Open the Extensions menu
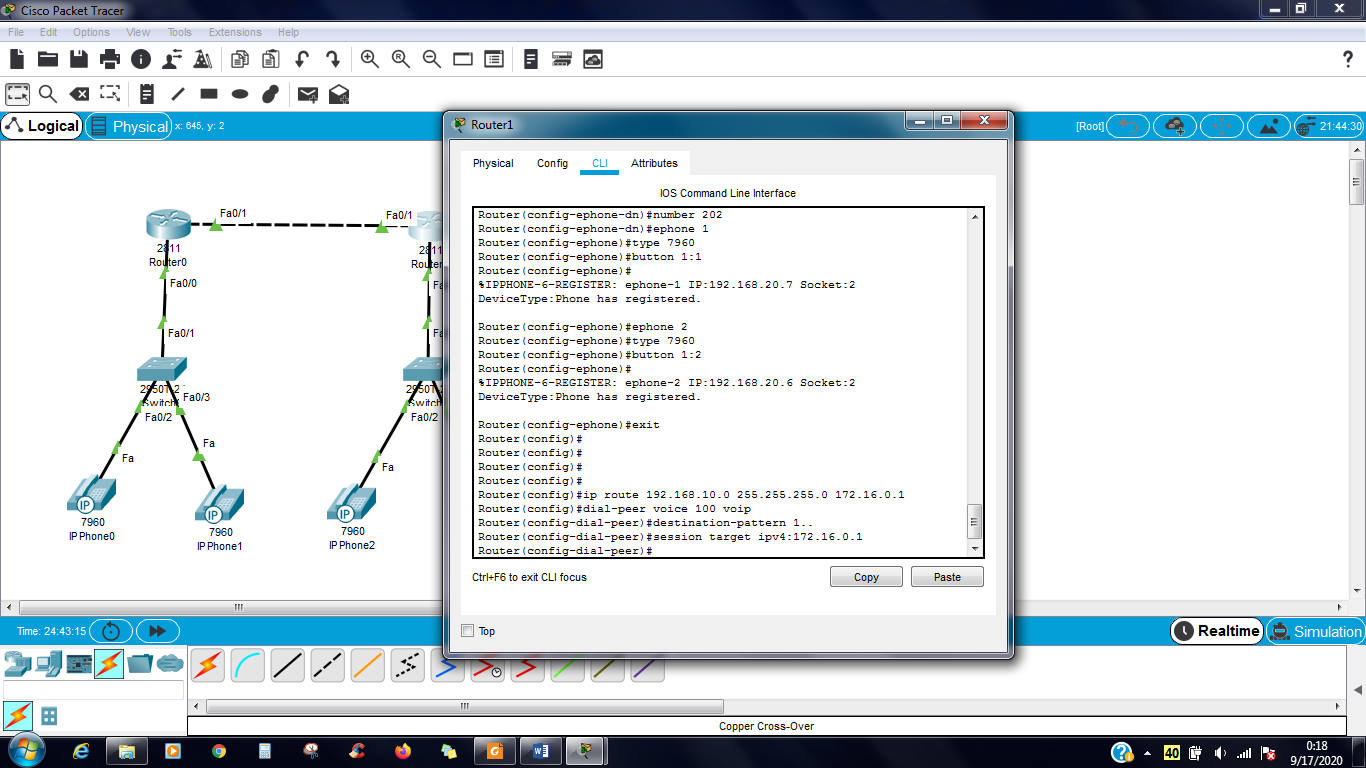Image resolution: width=1366 pixels, height=768 pixels. point(235,33)
